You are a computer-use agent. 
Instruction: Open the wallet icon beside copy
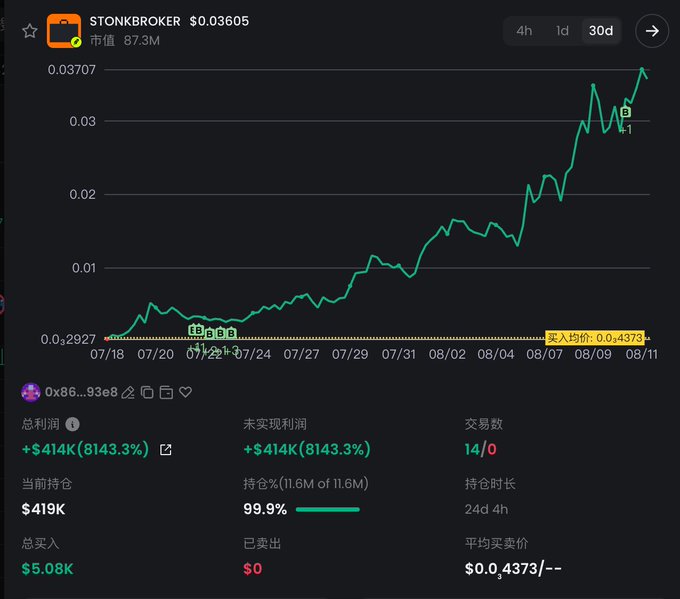pyautogui.click(x=166, y=393)
